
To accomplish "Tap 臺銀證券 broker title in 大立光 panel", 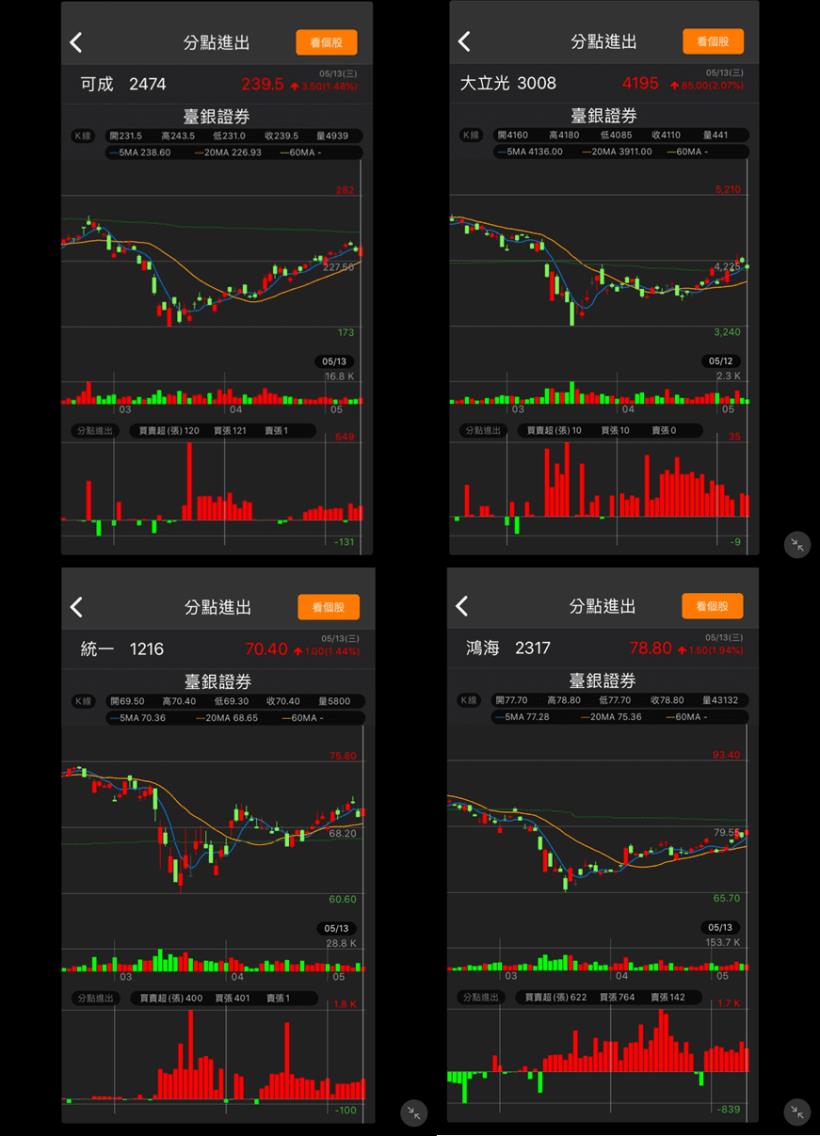I will pos(604,115).
